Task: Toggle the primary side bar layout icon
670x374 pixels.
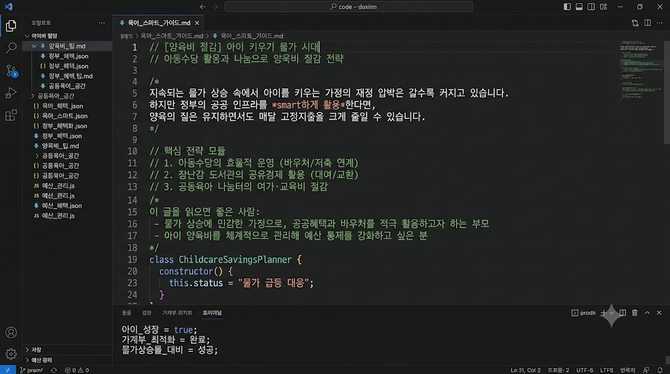Action: click(x=567, y=6)
